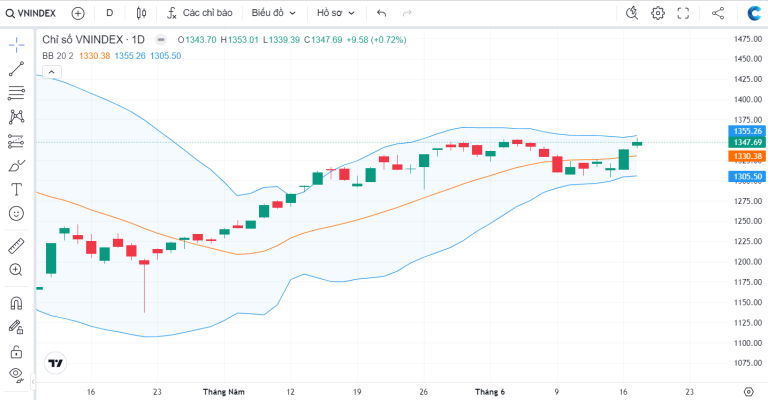Select the crosshair cursor tool

click(x=16, y=45)
